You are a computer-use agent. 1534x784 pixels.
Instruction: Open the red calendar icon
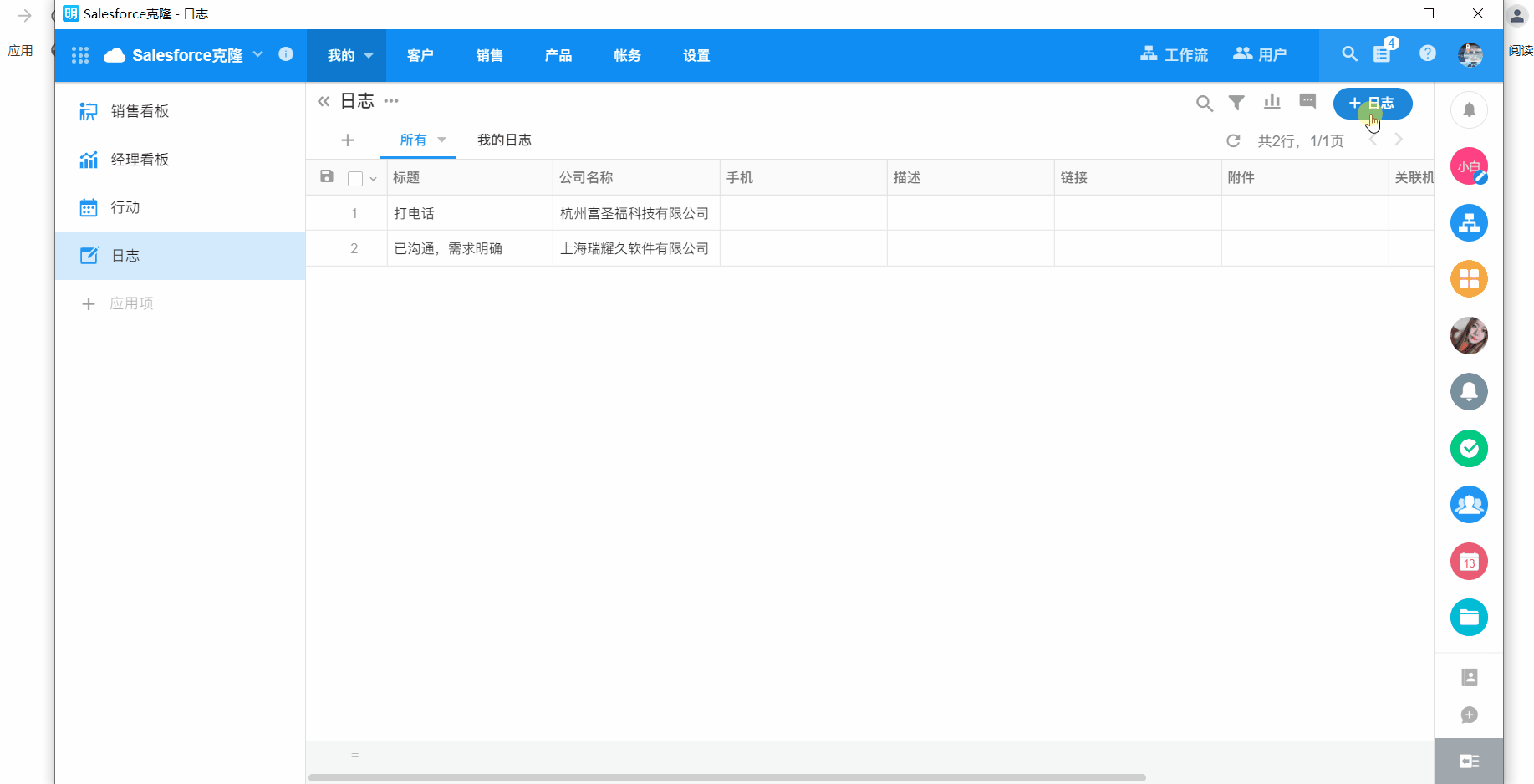1469,562
